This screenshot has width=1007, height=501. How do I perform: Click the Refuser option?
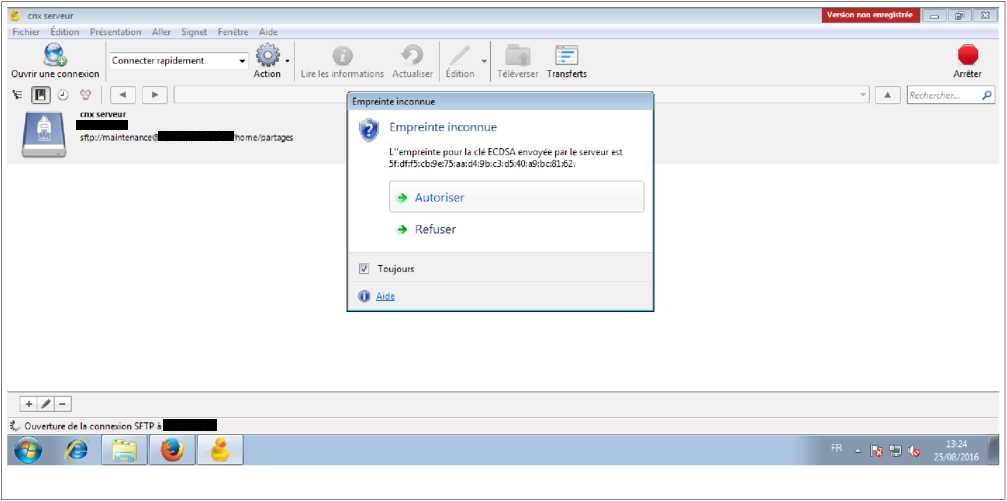pyautogui.click(x=435, y=230)
